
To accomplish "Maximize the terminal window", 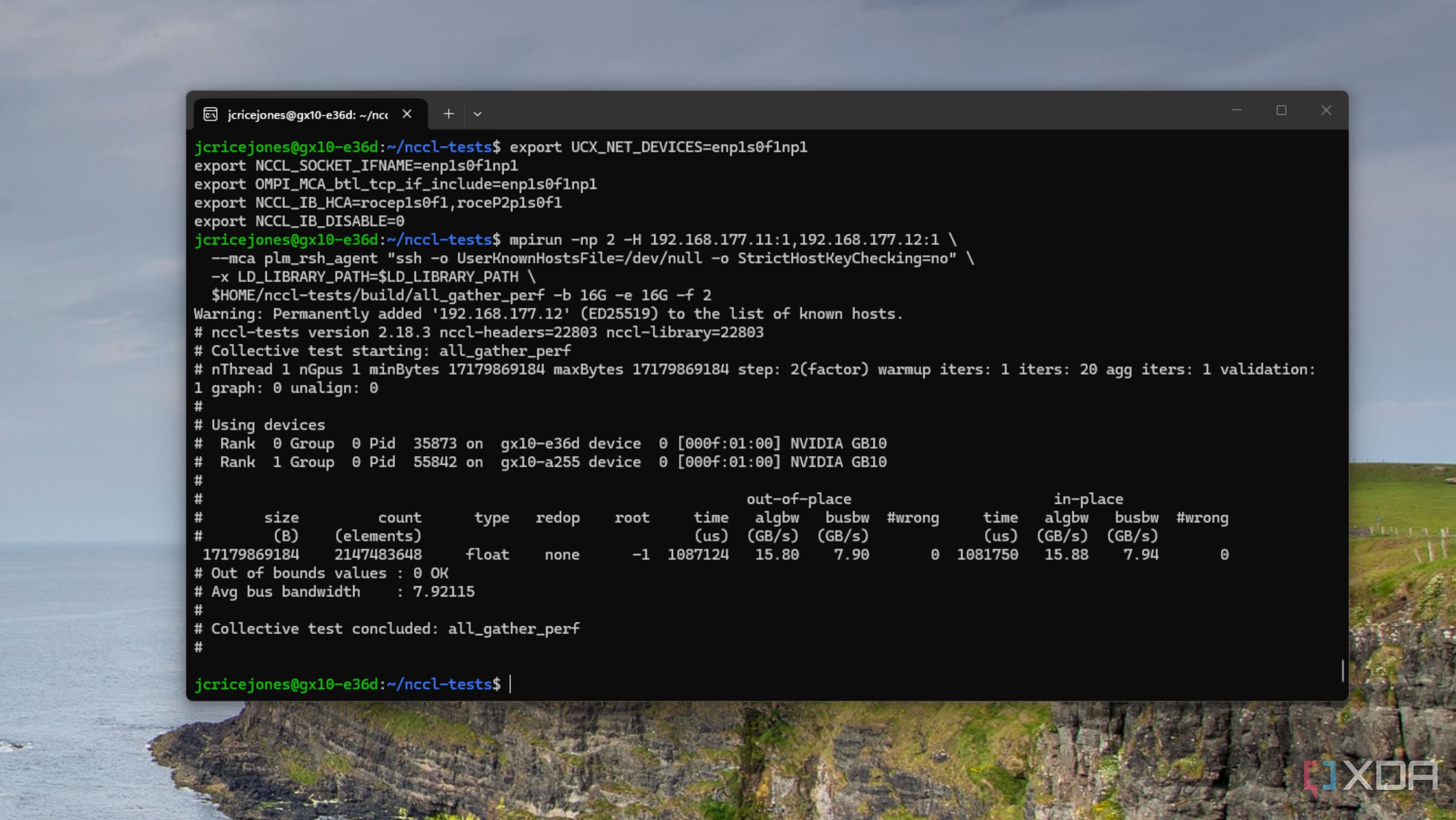I will click(1281, 110).
